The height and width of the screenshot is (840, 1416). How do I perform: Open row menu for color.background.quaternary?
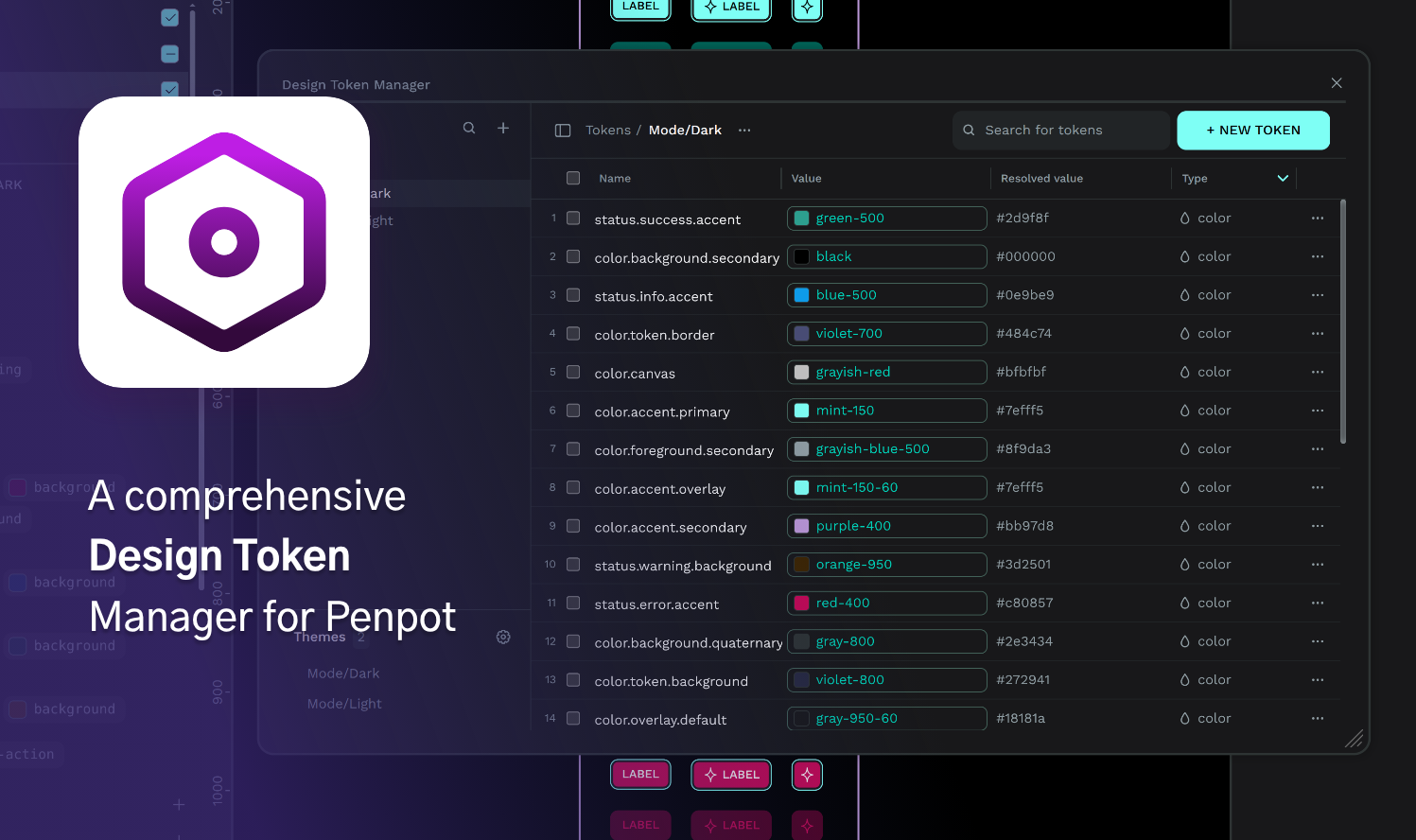pos(1318,641)
